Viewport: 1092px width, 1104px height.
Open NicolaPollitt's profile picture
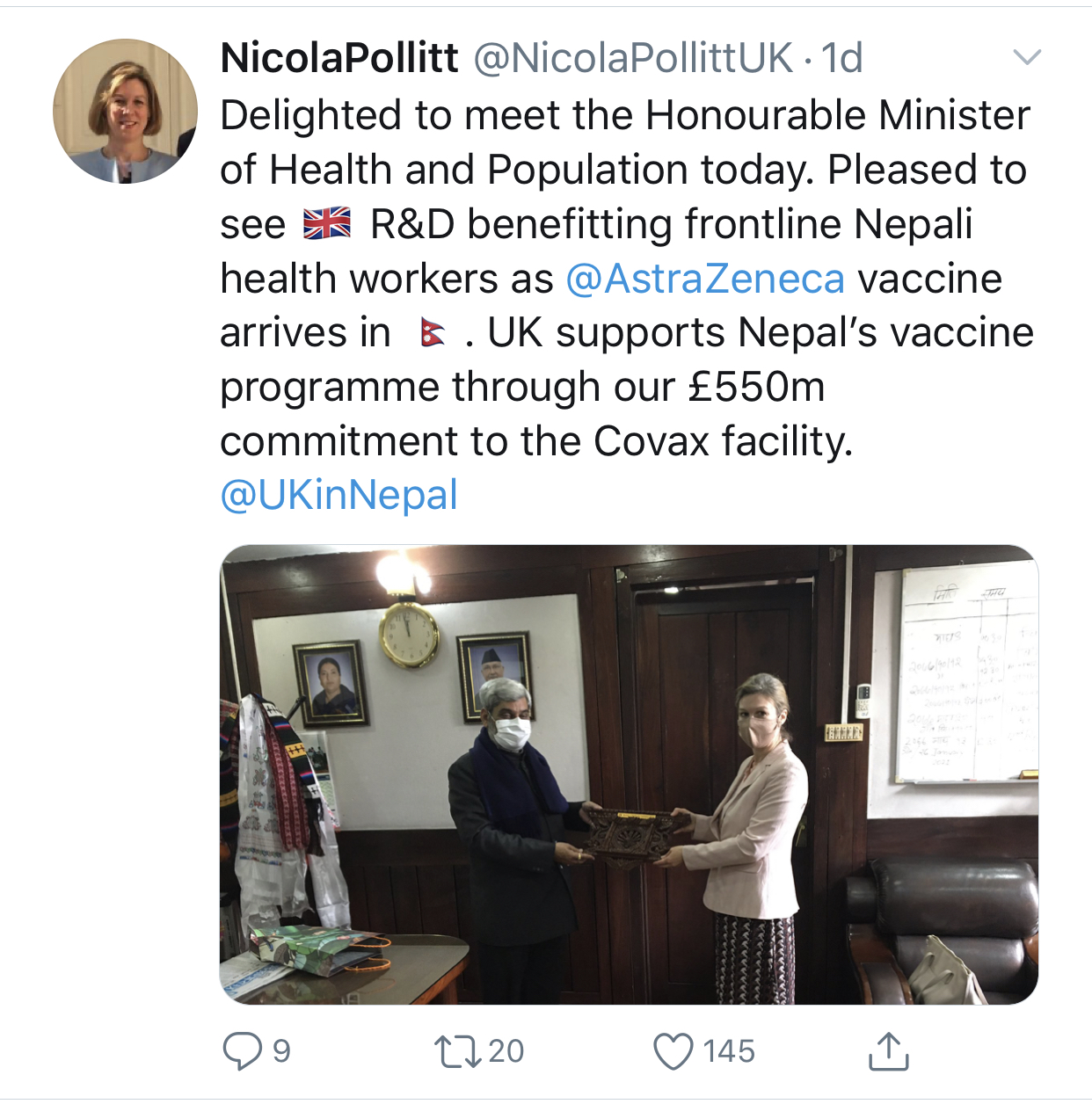click(125, 112)
